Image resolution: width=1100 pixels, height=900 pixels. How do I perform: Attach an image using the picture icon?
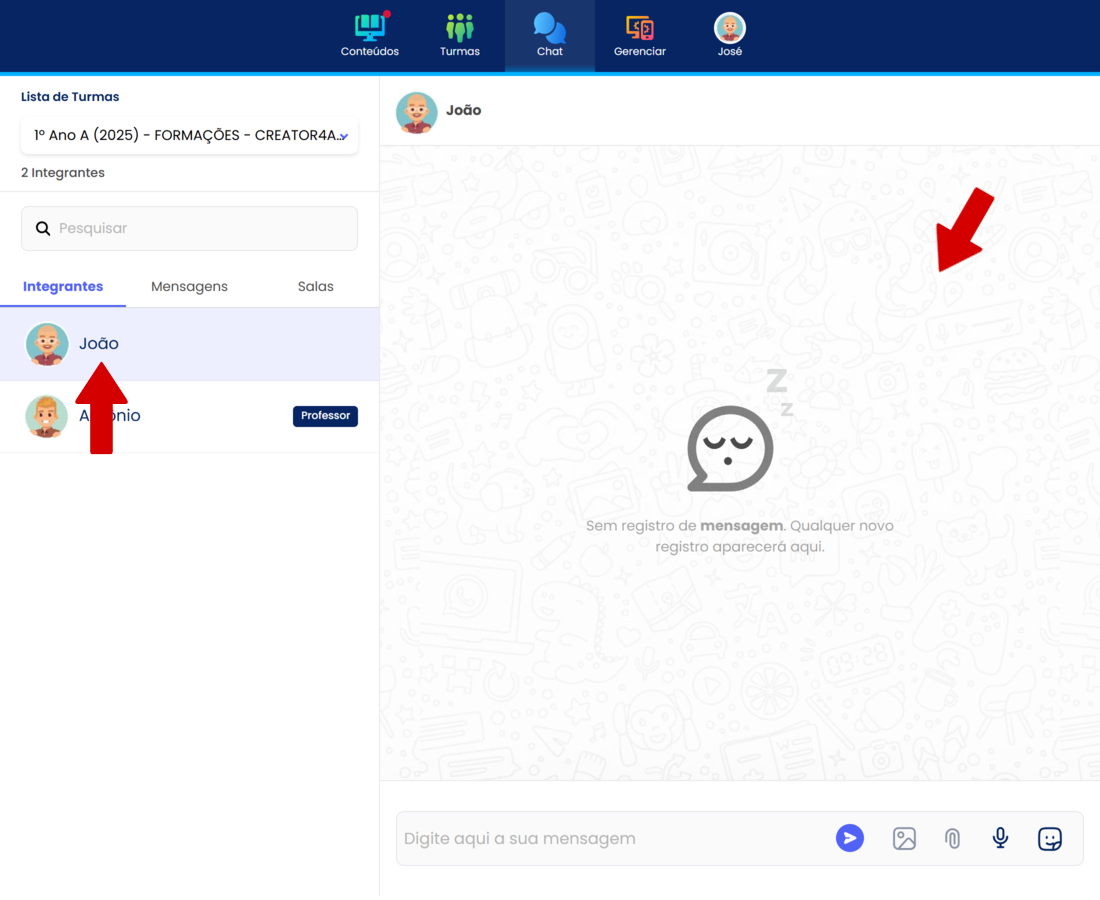click(904, 838)
